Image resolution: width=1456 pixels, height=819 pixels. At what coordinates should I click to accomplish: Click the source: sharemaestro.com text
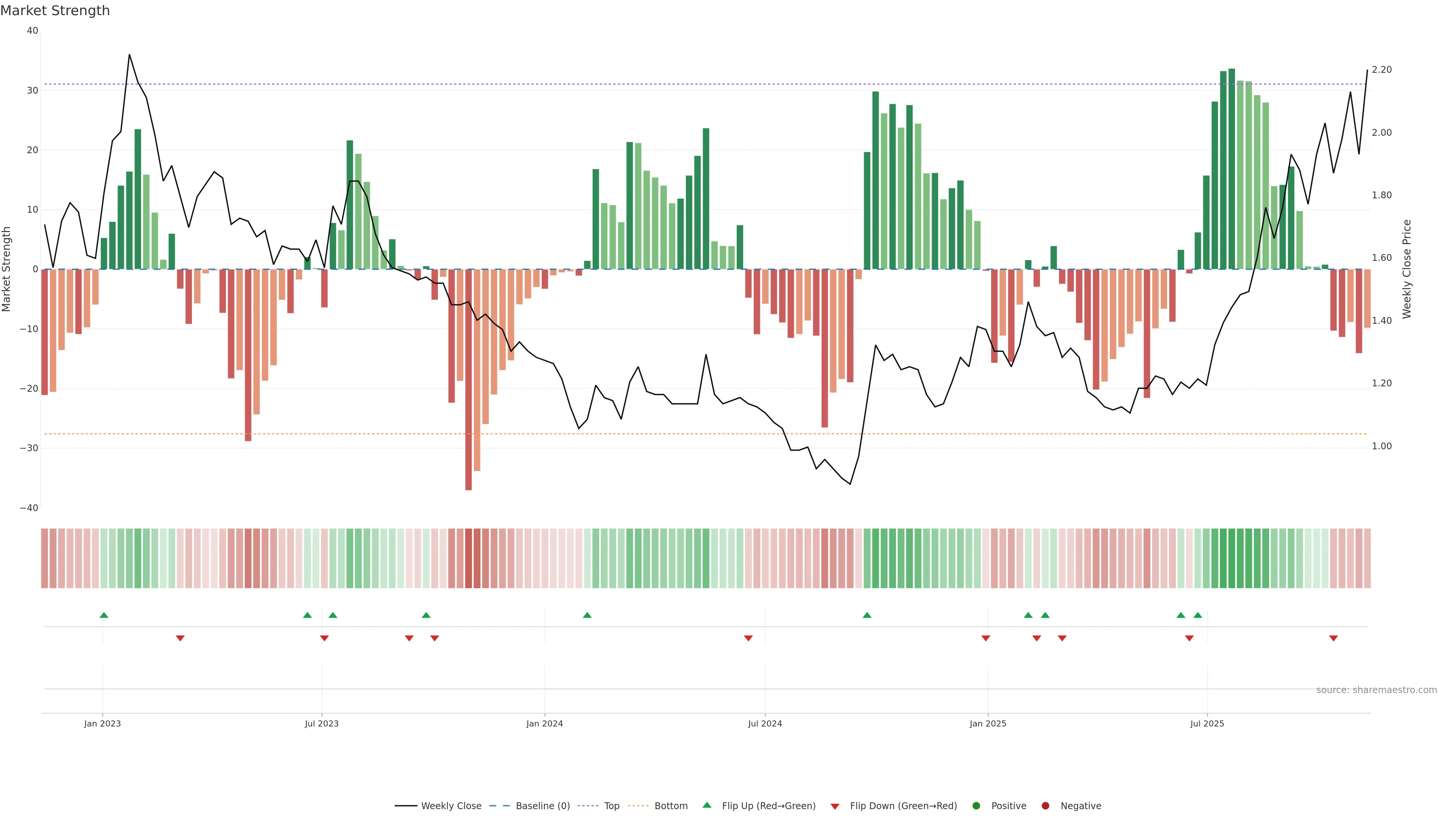click(x=1376, y=690)
